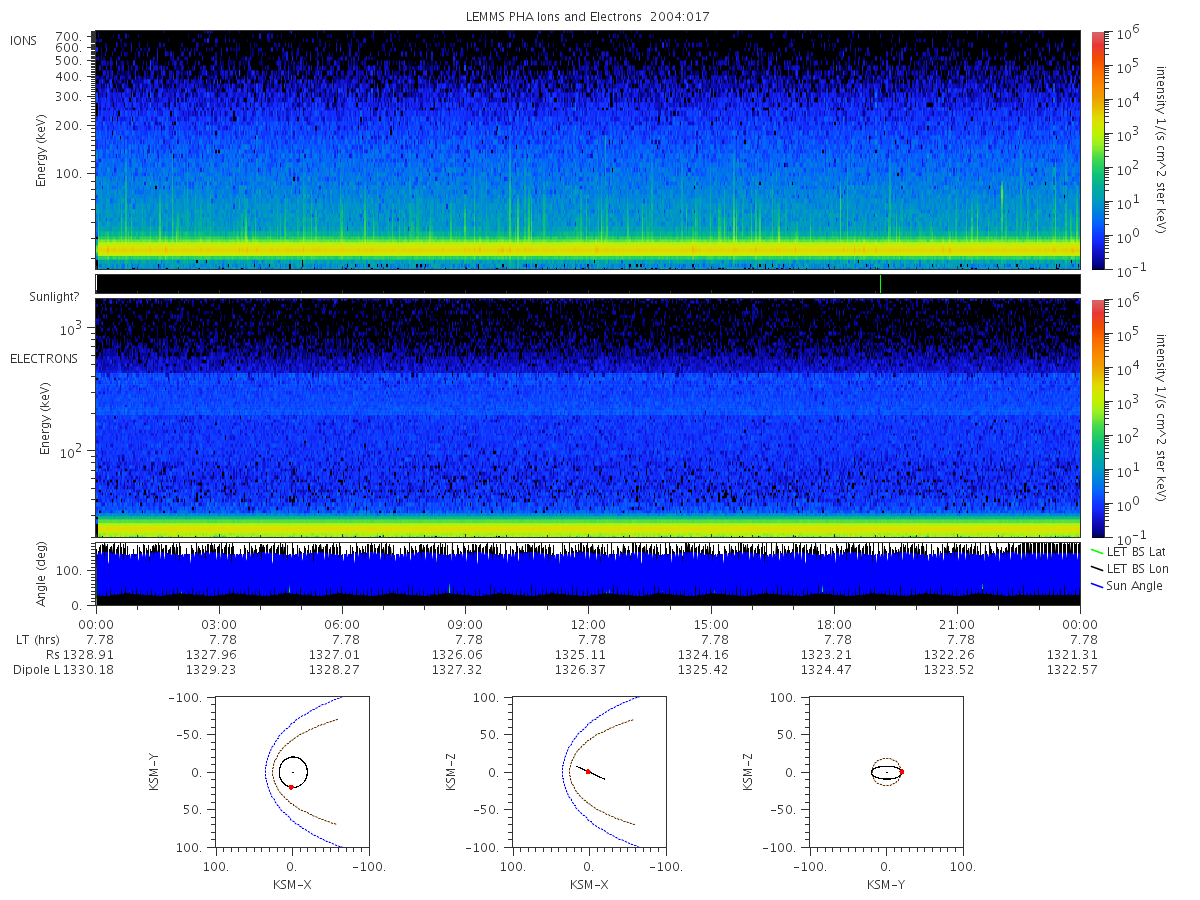Click the 18:00 time tick label
This screenshot has width=1200, height=900.
click(834, 625)
